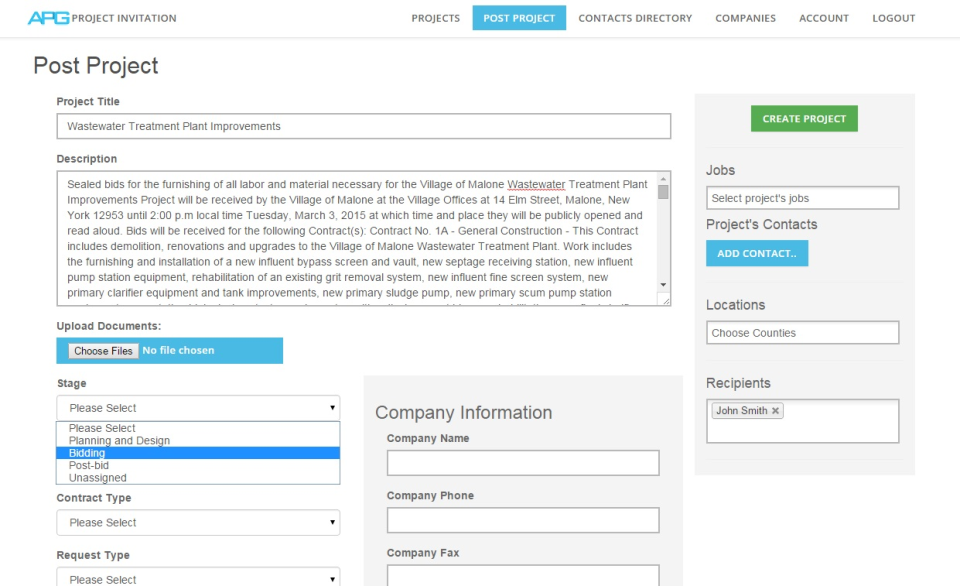Open the Projects nav item

point(435,18)
